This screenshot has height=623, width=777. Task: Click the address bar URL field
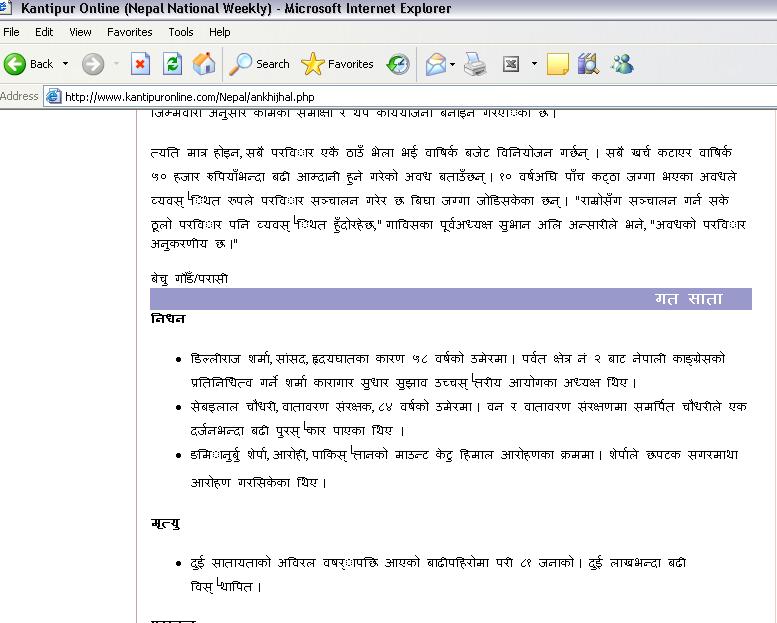tap(400, 97)
